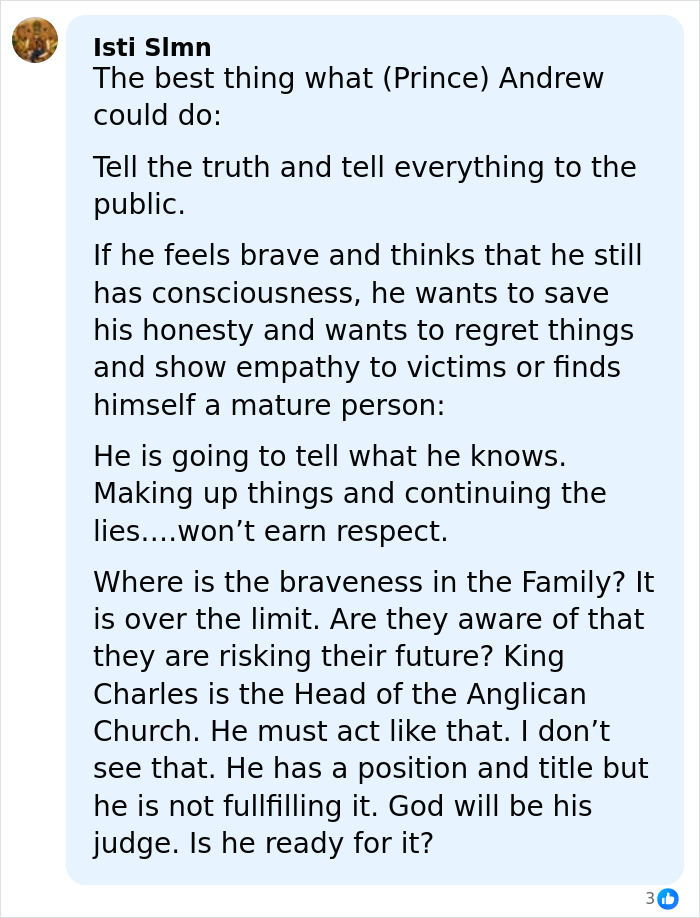Viewport: 700px width, 918px height.
Task: Click the reaction count showing 3
Action: click(x=650, y=897)
